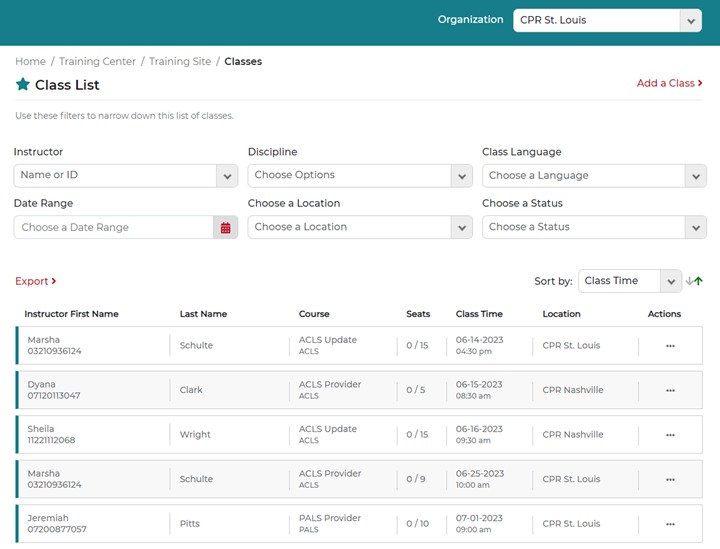This screenshot has height=549, width=720.
Task: Expand the Instructor Name or ID dropdown
Action: tap(126, 176)
